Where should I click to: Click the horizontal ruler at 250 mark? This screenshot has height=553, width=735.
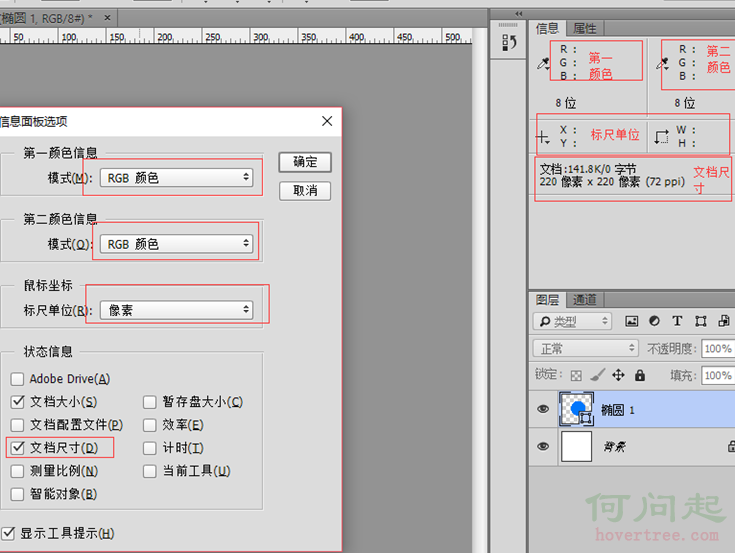[213, 37]
